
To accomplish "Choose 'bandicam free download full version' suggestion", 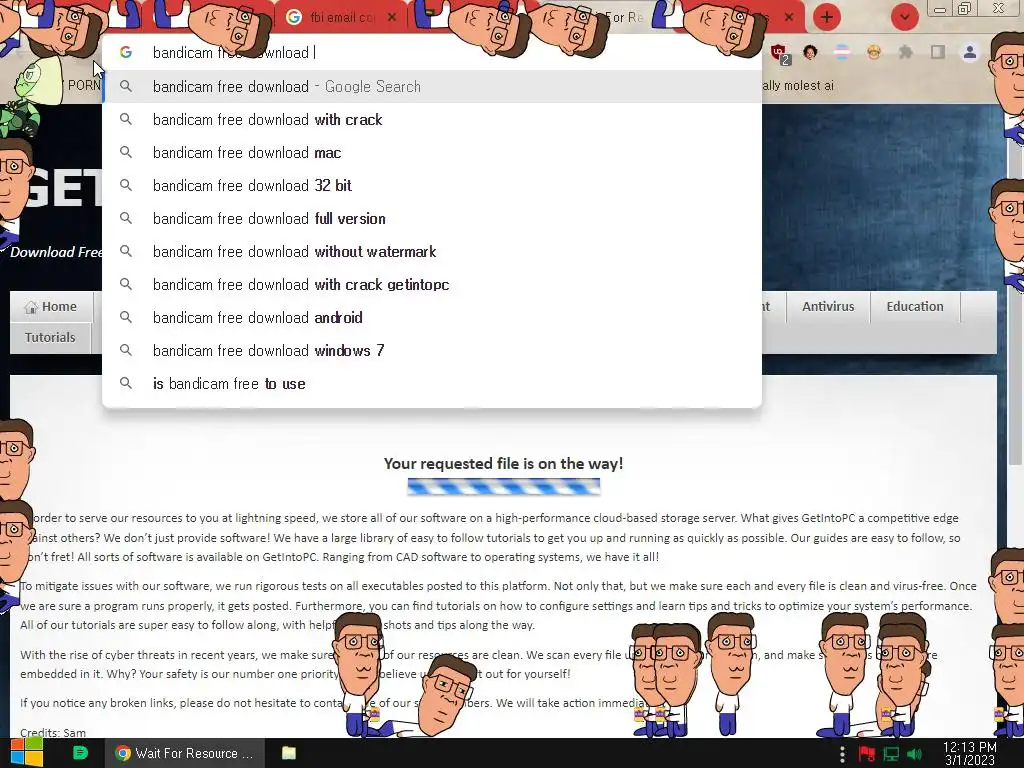I will point(432,218).
